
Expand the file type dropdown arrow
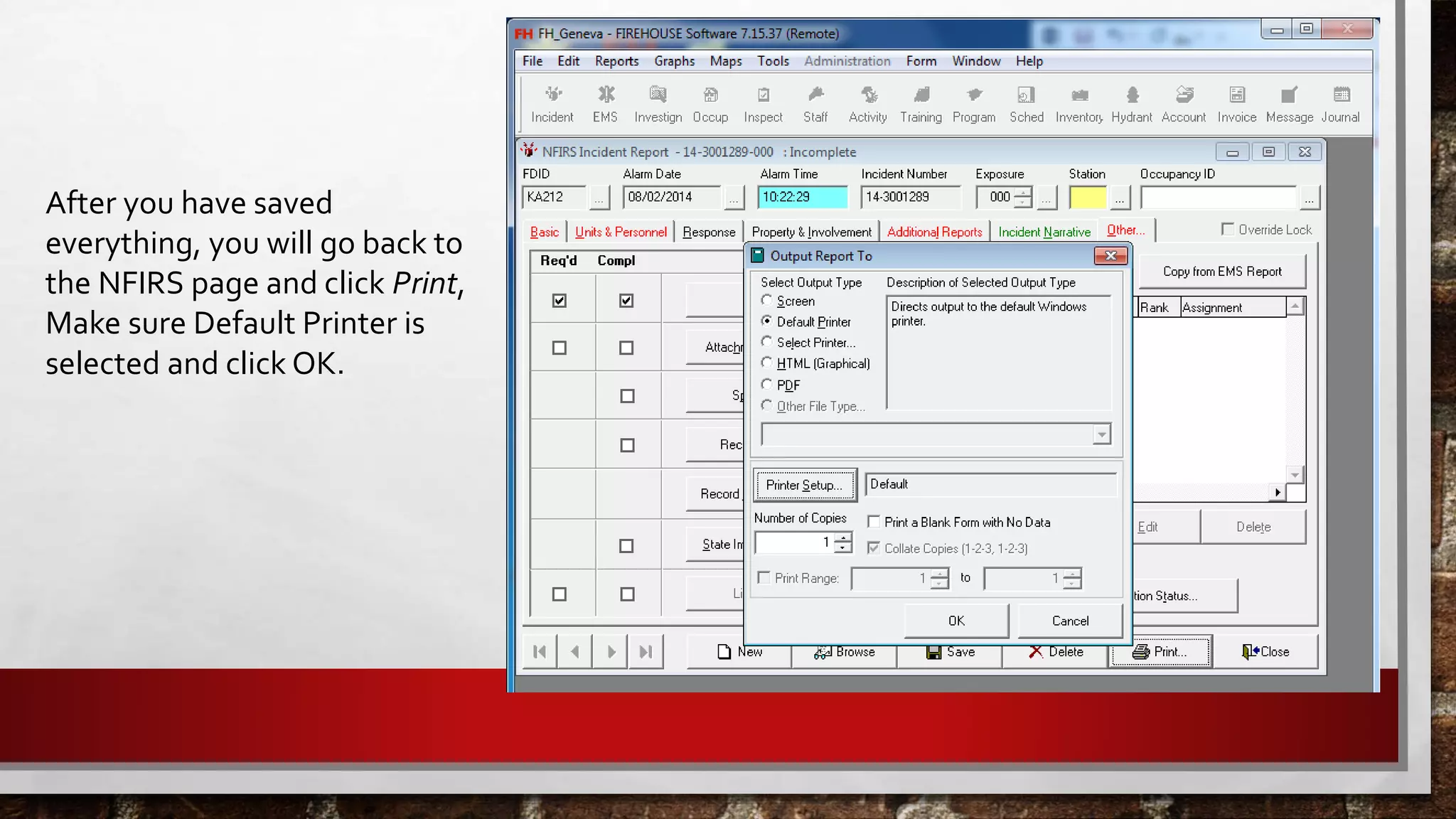pos(1101,434)
